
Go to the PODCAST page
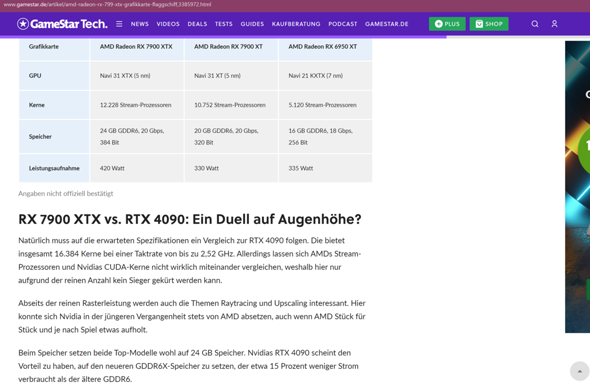click(342, 24)
